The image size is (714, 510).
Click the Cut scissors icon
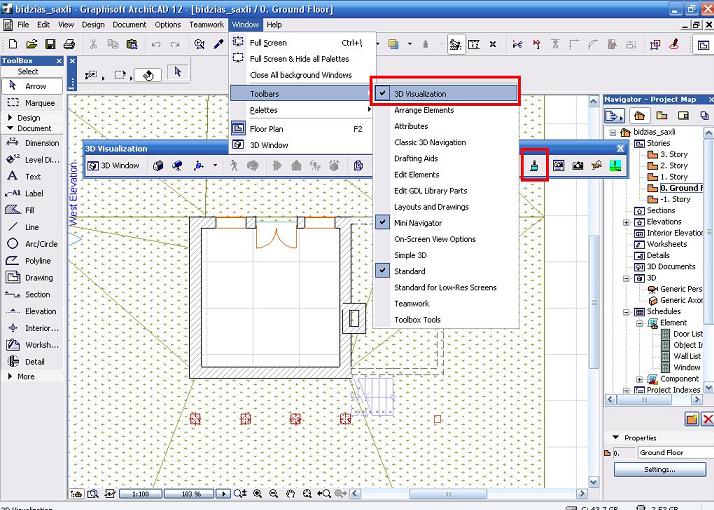click(x=93, y=44)
